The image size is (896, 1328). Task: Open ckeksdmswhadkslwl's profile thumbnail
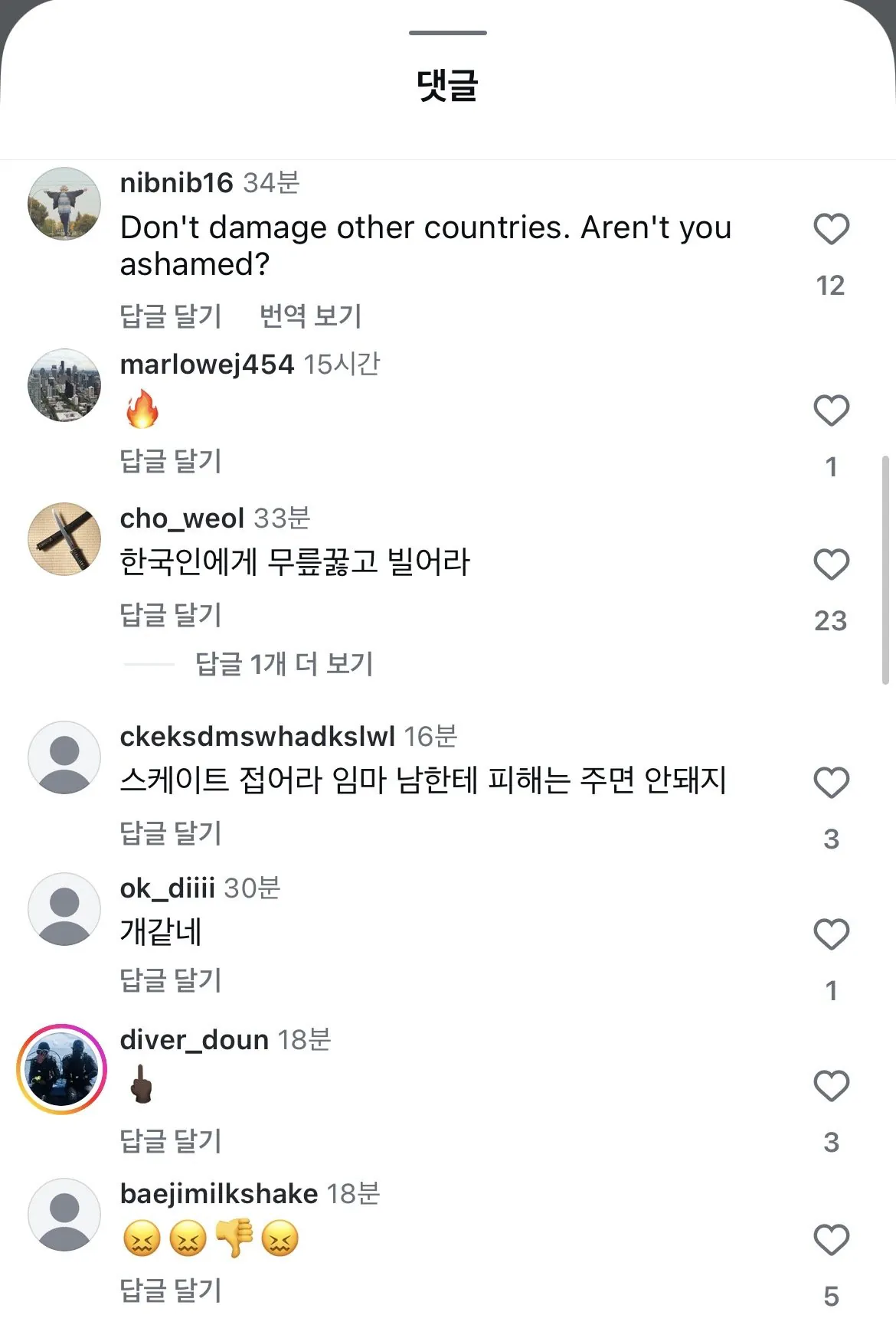coord(64,757)
